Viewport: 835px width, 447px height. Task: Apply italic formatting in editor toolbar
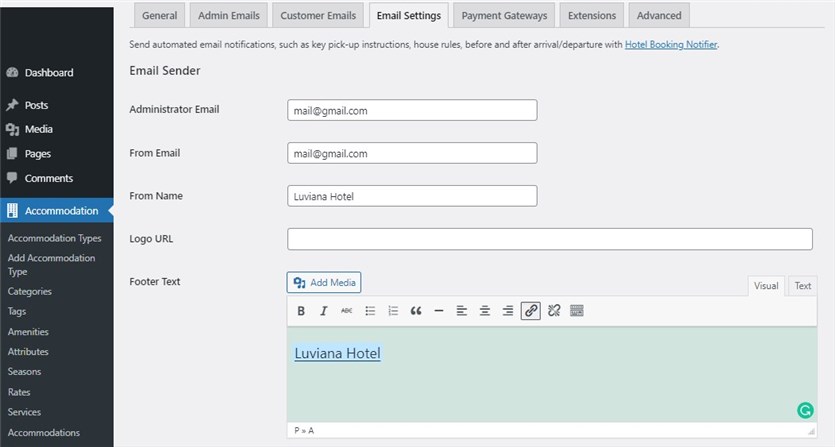point(323,311)
